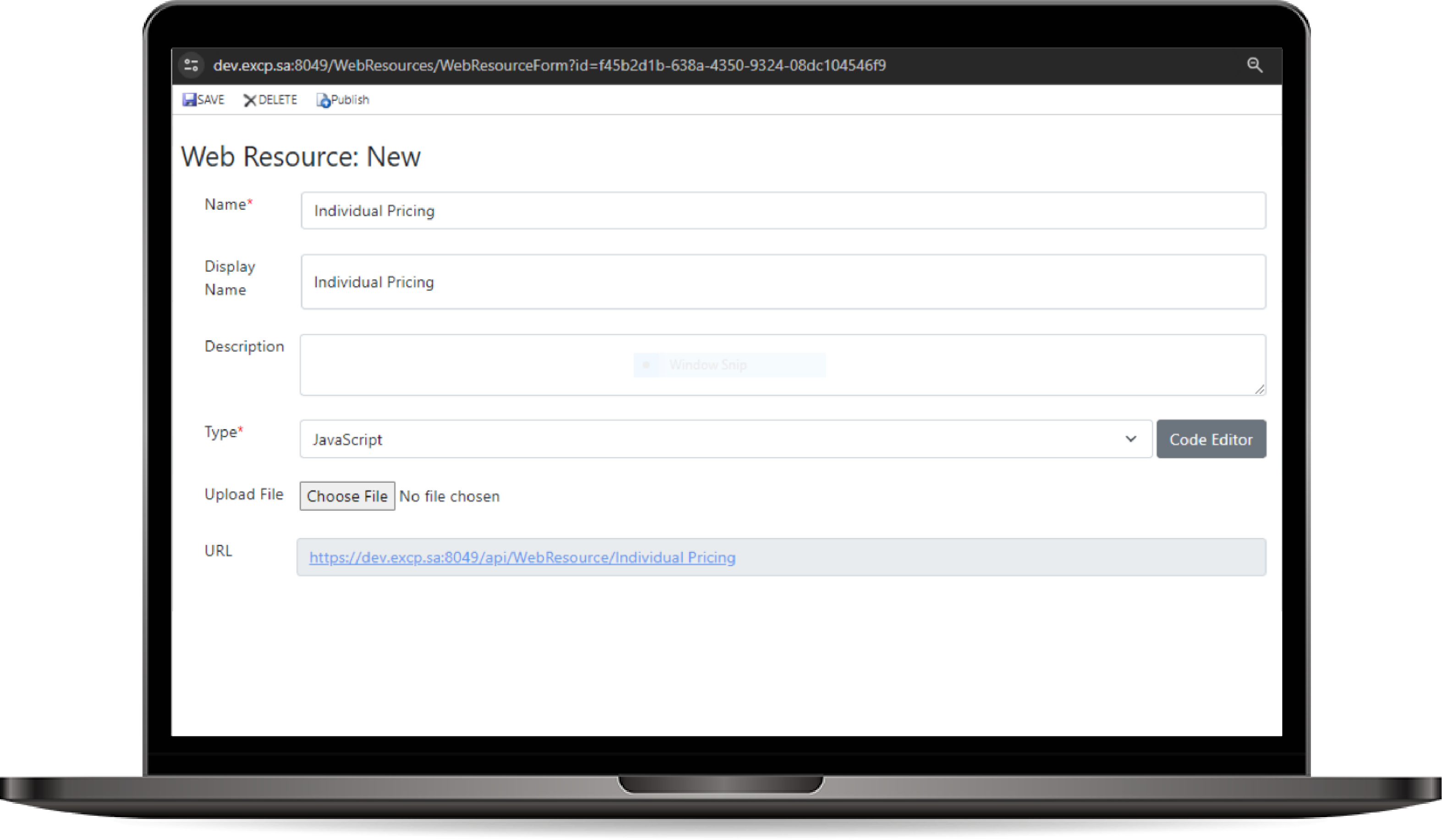
Task: Click the Publish document icon
Action: tap(323, 100)
